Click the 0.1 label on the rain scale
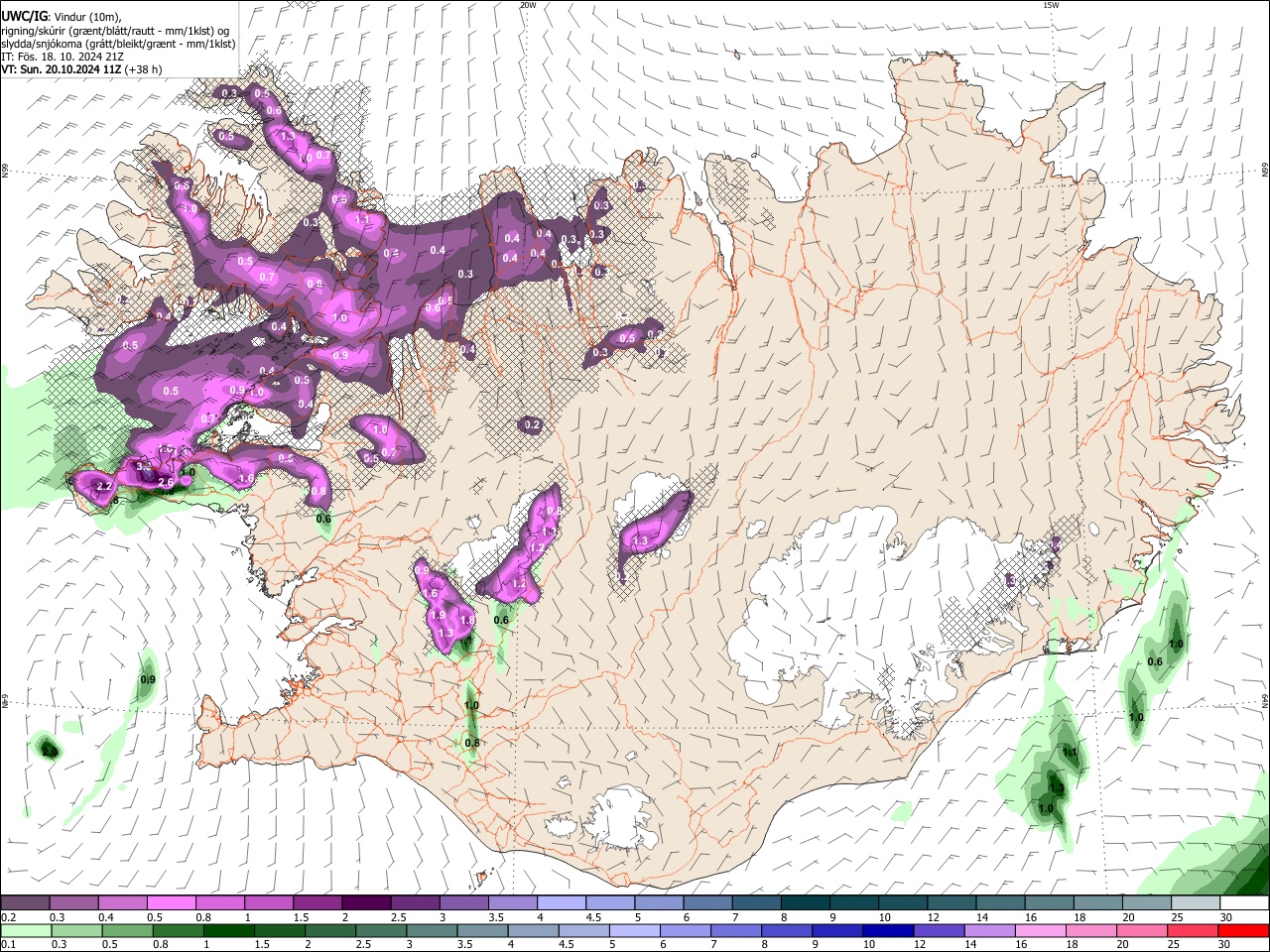Image resolution: width=1270 pixels, height=952 pixels. click(x=7, y=944)
